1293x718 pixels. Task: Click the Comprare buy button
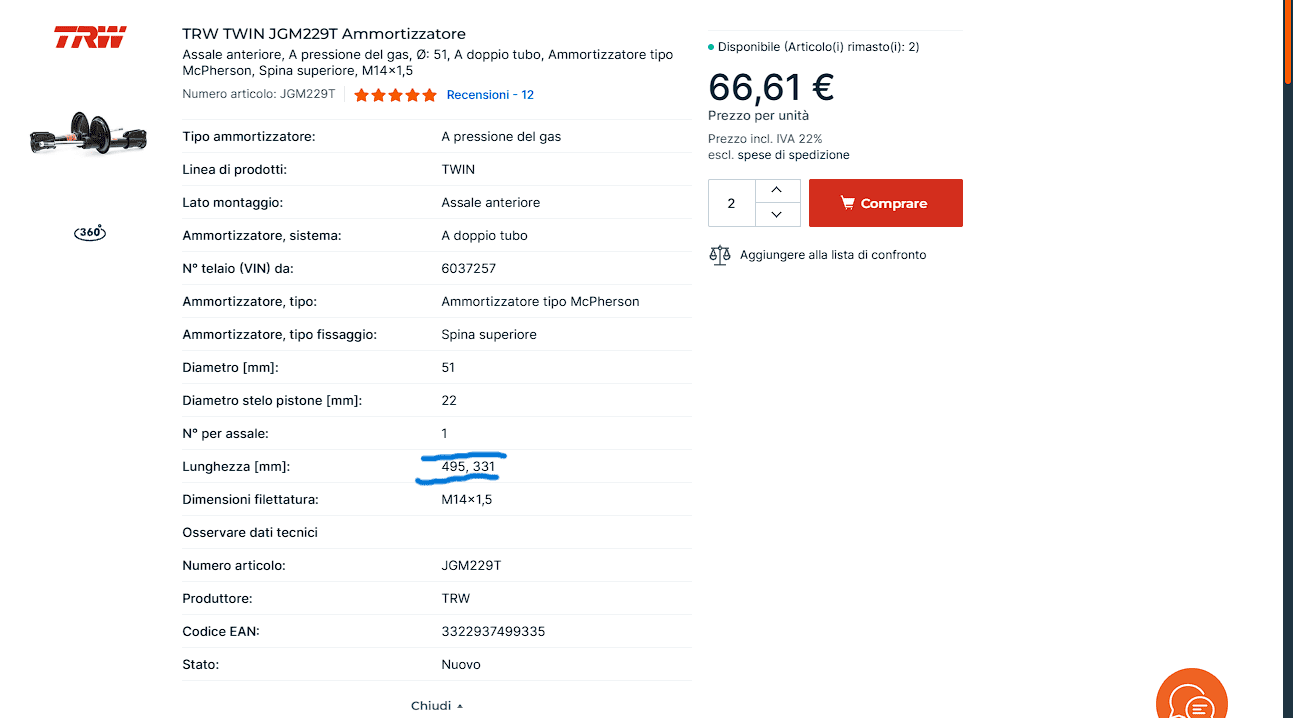click(886, 203)
